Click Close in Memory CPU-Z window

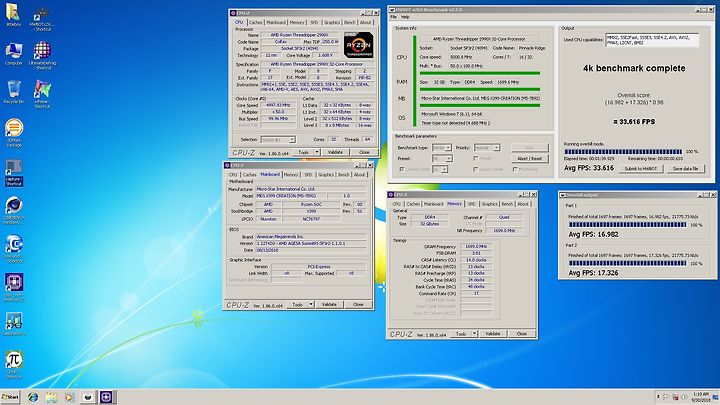522,334
